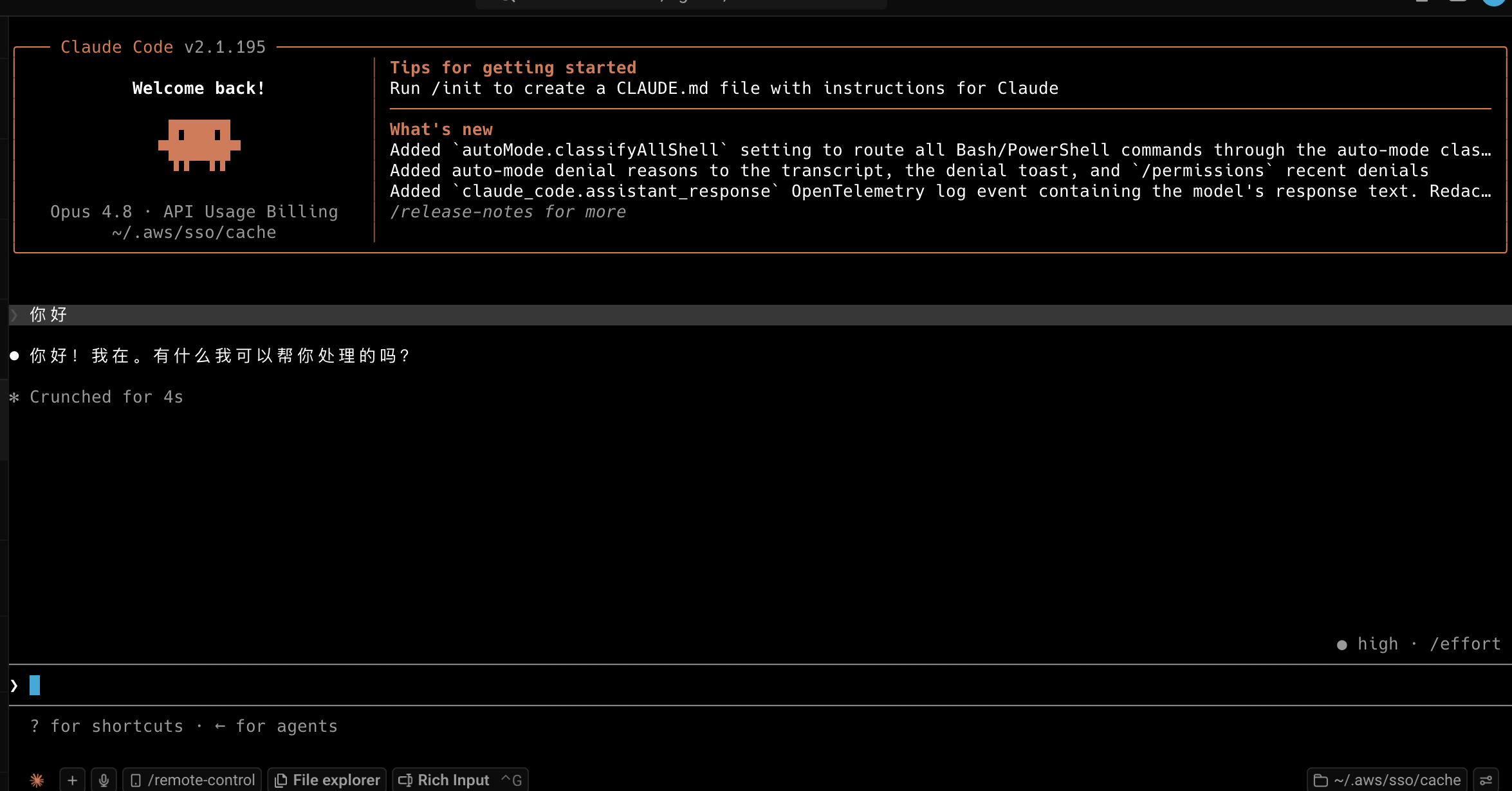1512x791 pixels.
Task: Click the "What's new" heading
Action: [x=441, y=129]
